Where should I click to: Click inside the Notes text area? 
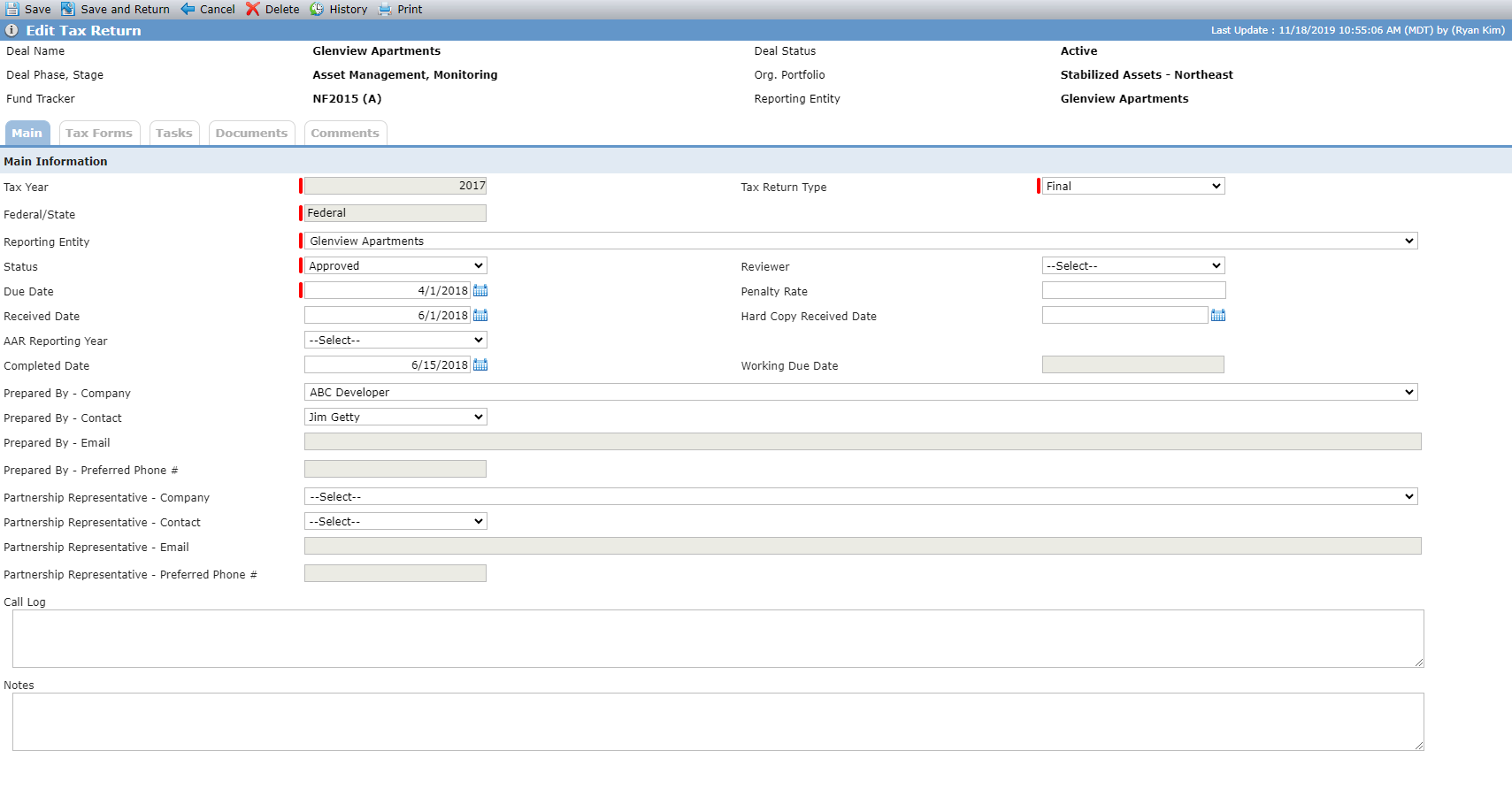click(718, 722)
